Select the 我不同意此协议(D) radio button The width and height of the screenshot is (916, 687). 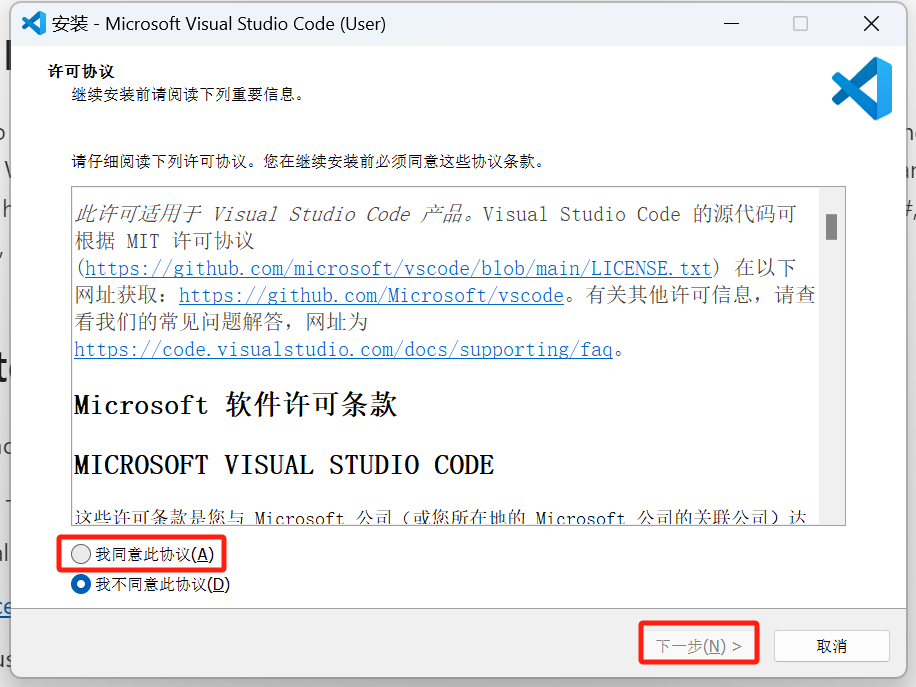(81, 584)
